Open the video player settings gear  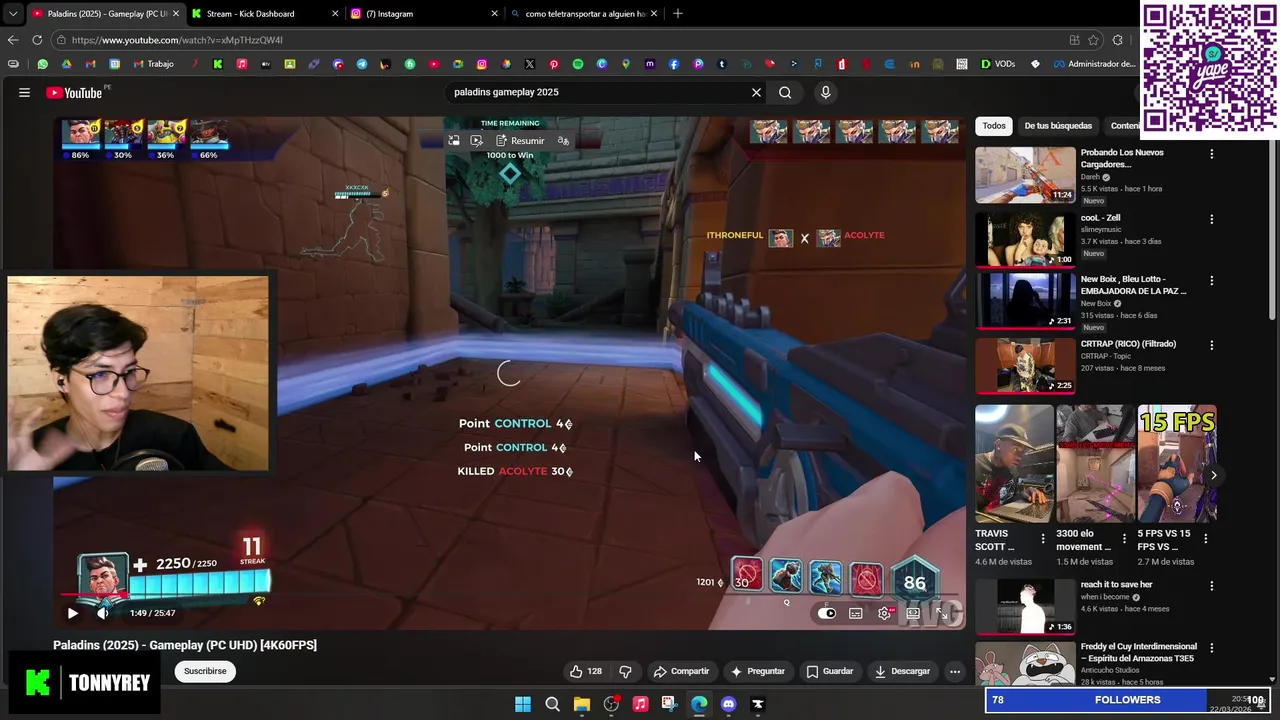(884, 613)
